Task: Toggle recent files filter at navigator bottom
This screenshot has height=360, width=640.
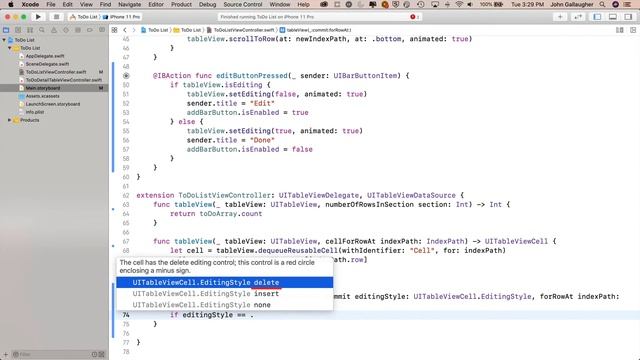Action: 94,354
